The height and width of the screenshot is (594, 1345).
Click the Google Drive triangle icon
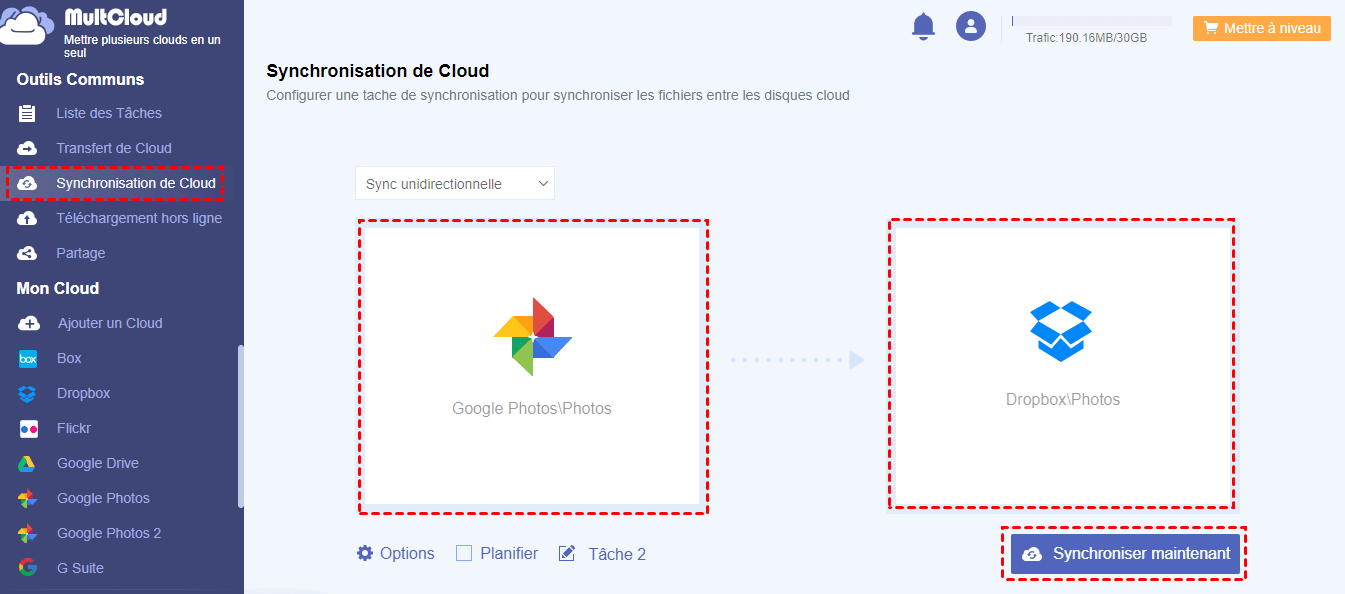(27, 463)
